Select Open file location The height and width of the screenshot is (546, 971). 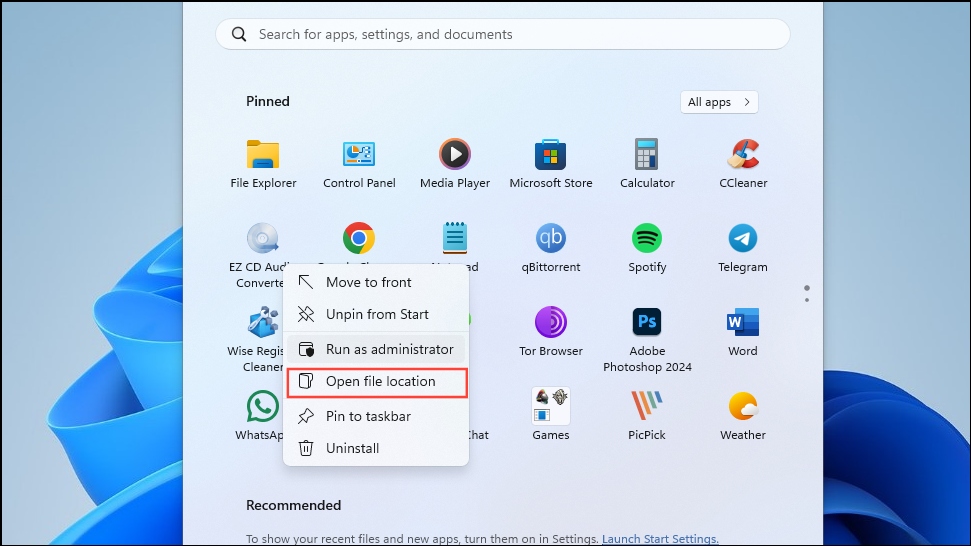pyautogui.click(x=376, y=381)
